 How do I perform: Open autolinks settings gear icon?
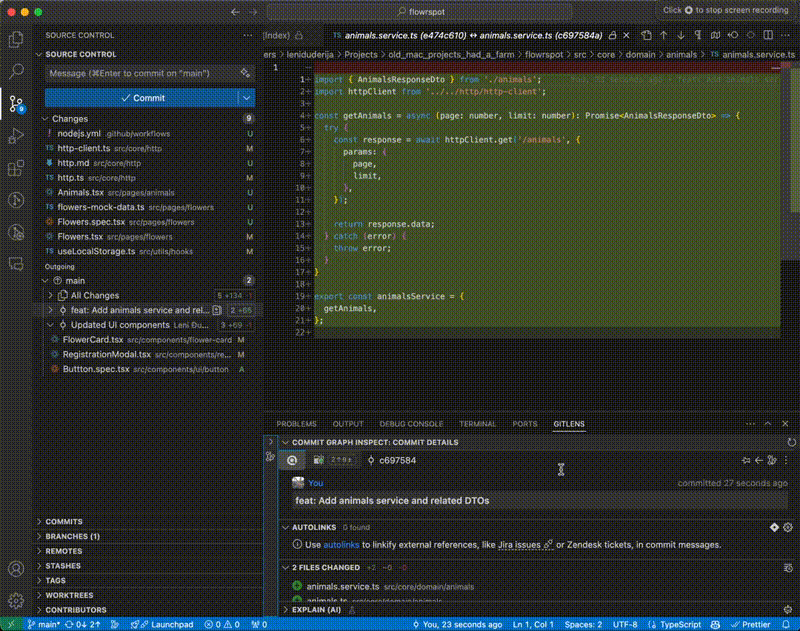788,527
